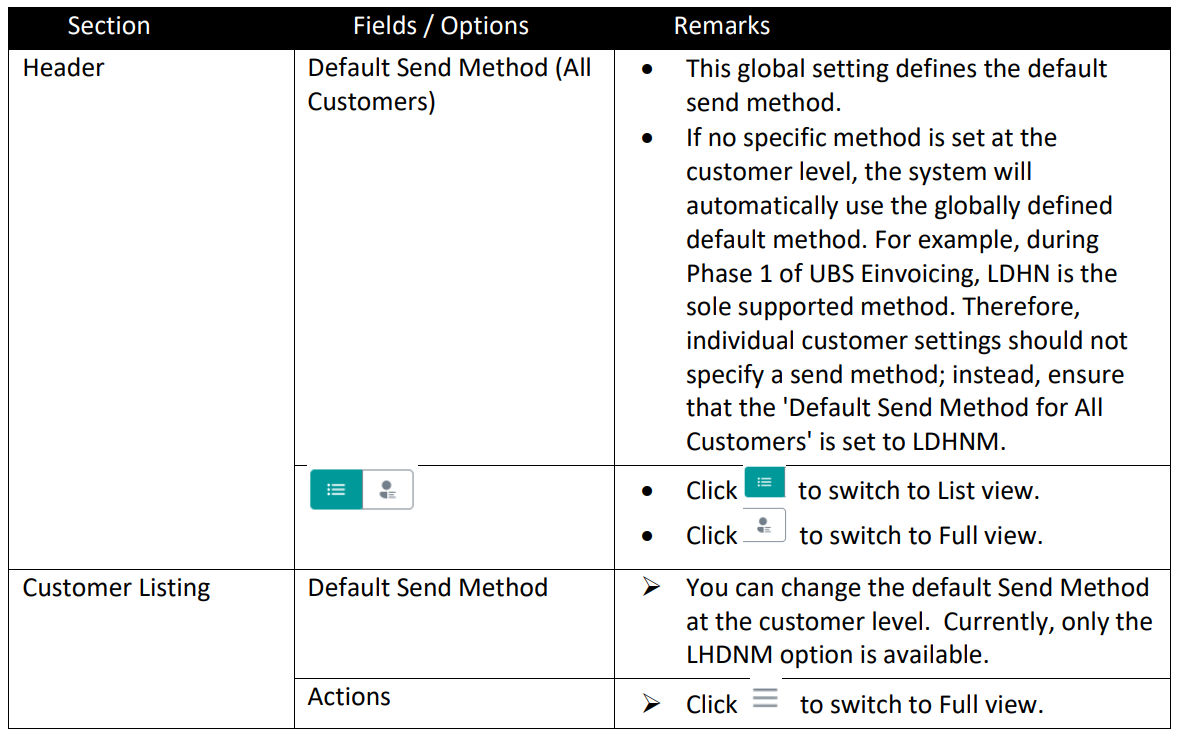The height and width of the screenshot is (740, 1183).
Task: Click the person card icon in Remarks
Action: (764, 525)
